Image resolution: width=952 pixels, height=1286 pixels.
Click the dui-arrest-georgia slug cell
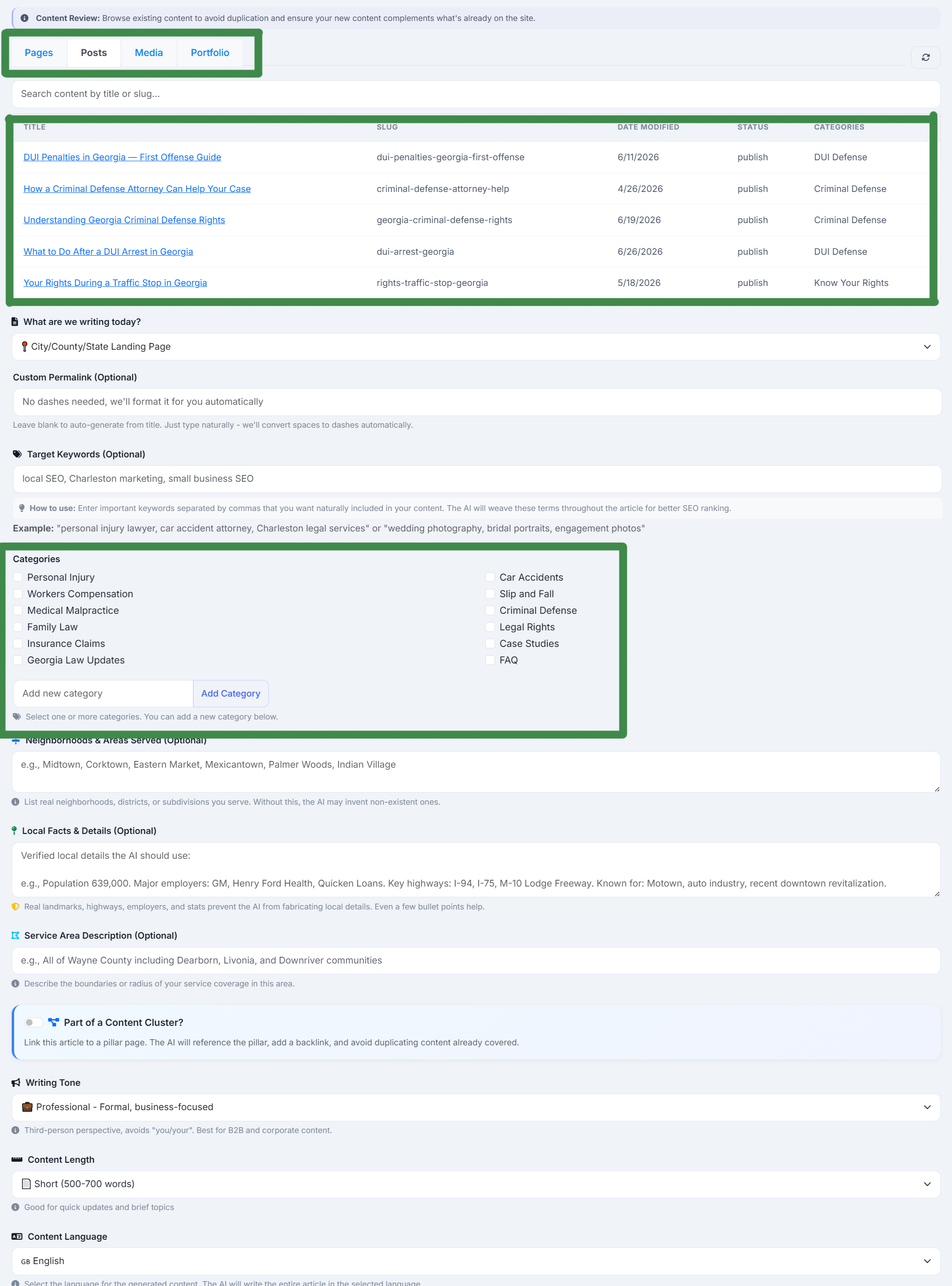tap(416, 252)
